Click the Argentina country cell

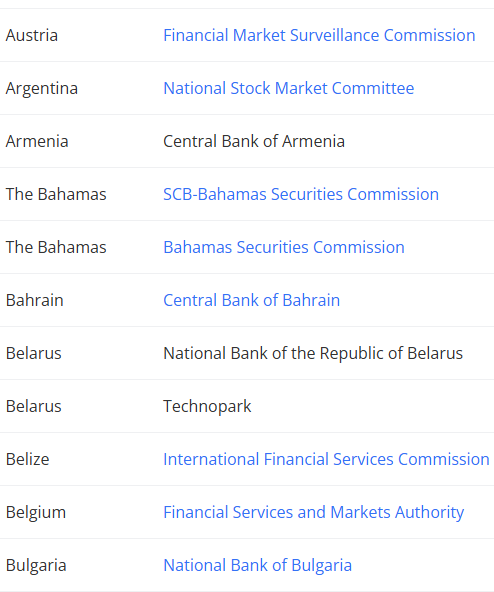pyautogui.click(x=42, y=88)
